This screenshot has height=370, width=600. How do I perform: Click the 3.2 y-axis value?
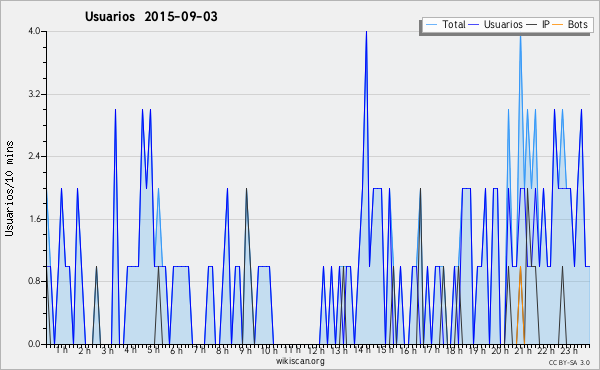[x=34, y=94]
